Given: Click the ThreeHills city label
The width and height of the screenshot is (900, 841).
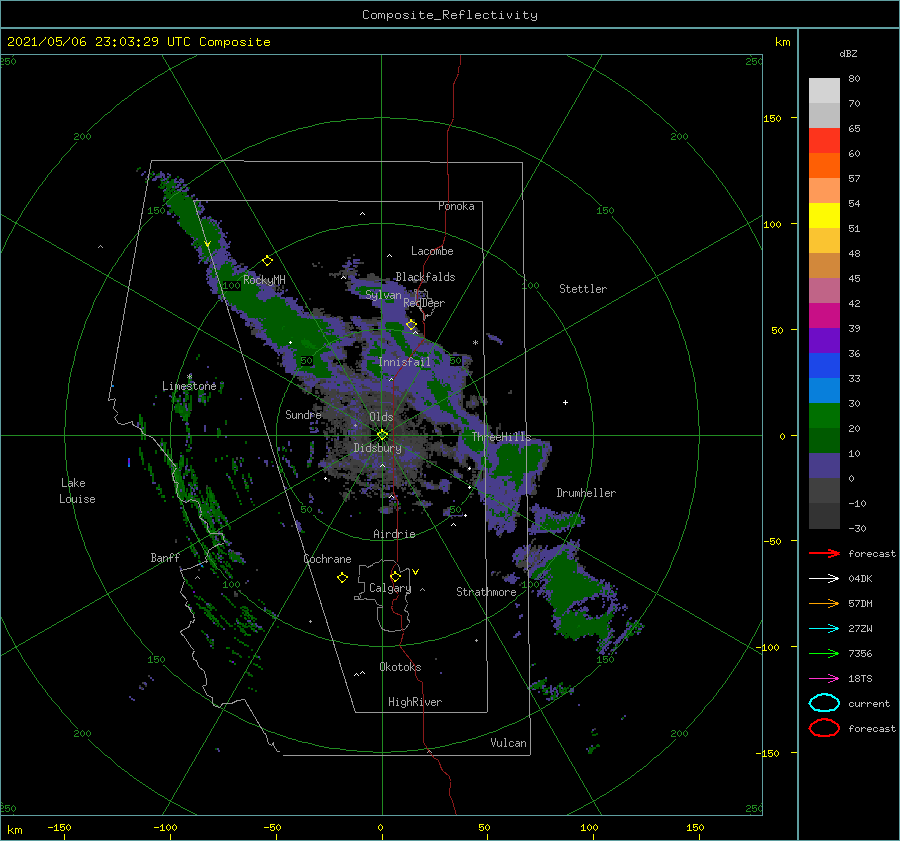Looking at the screenshot, I should [x=502, y=437].
